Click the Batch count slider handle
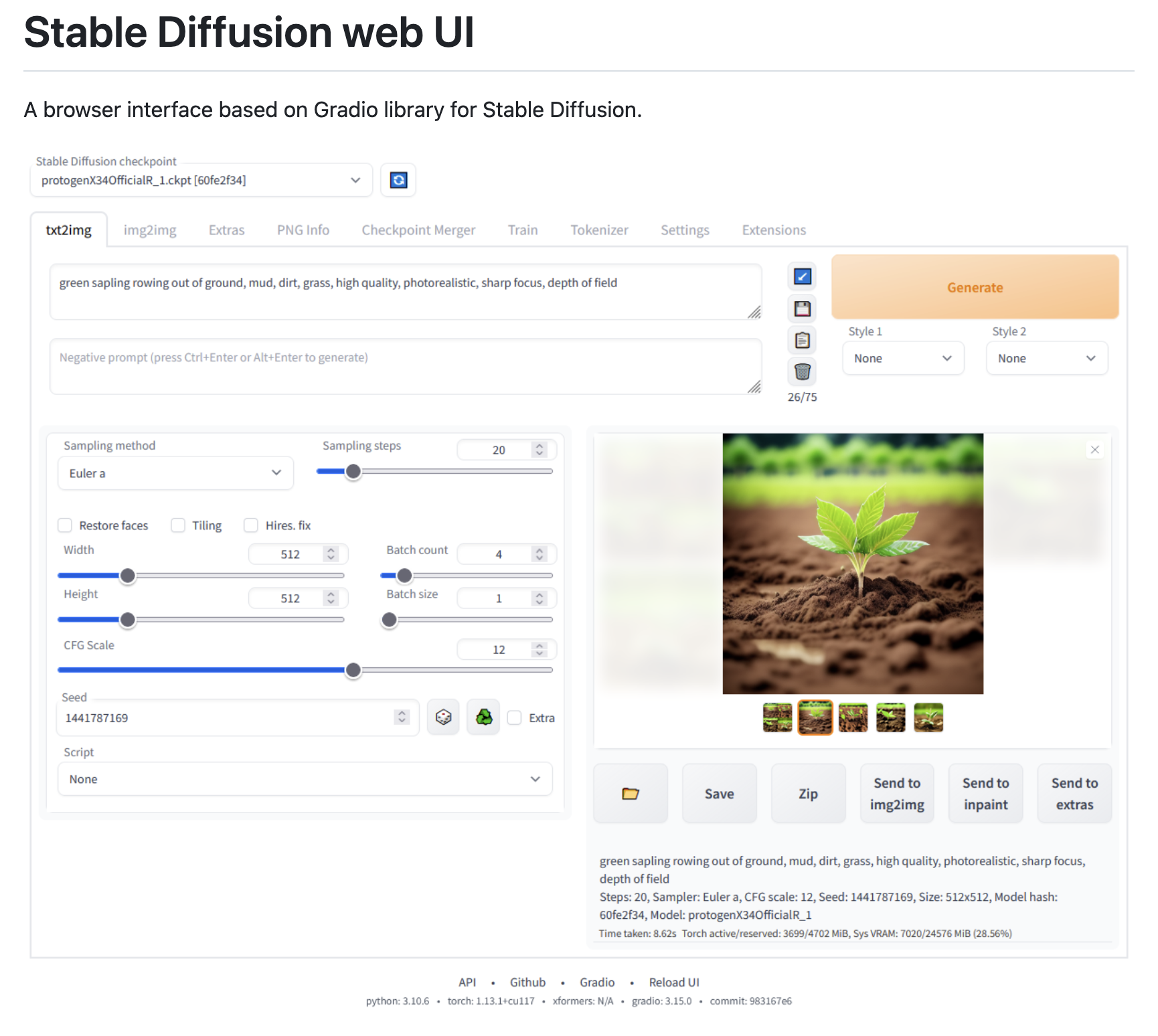Screen dimensions: 1158x1036 point(404,576)
